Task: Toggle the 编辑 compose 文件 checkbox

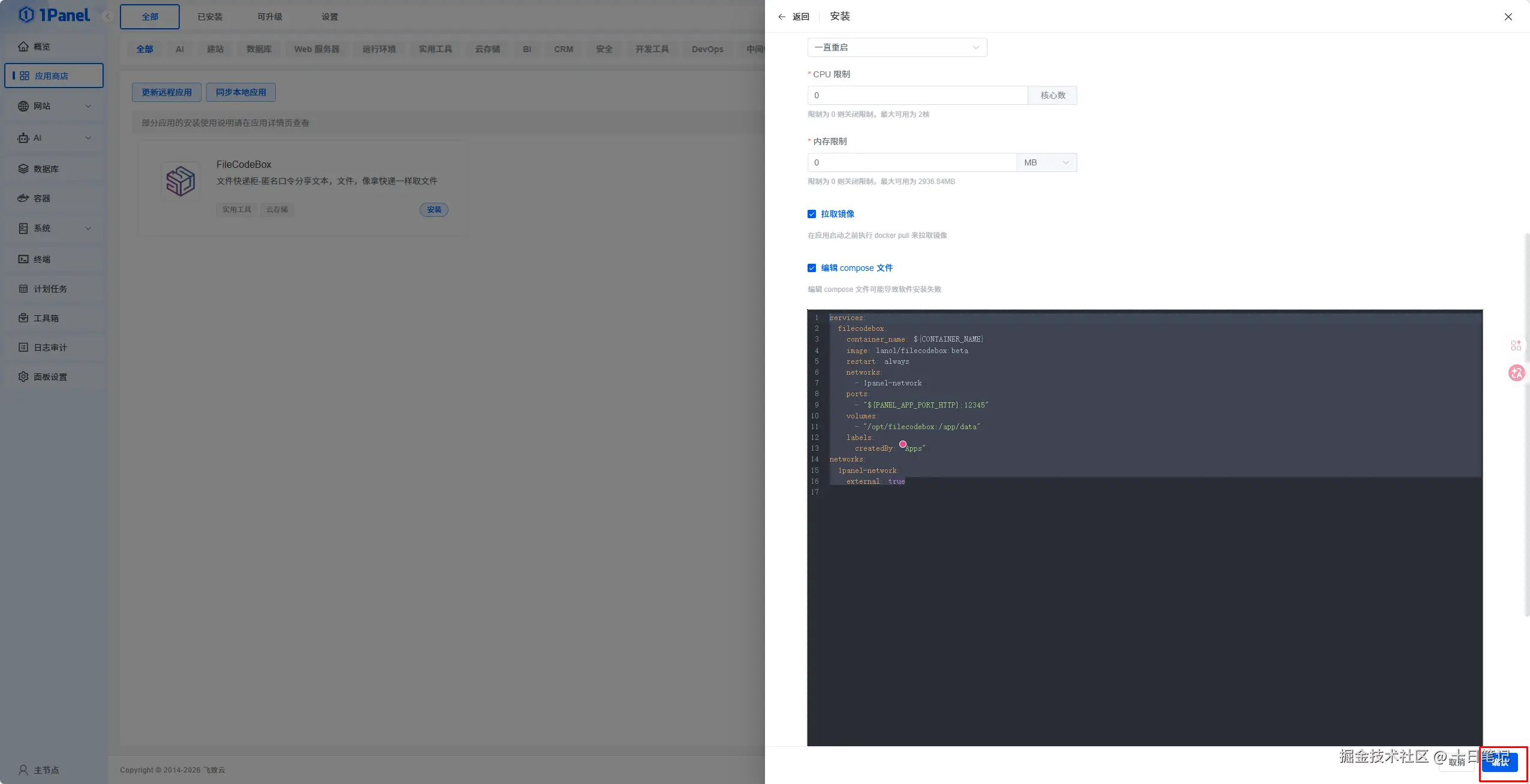Action: click(x=812, y=268)
